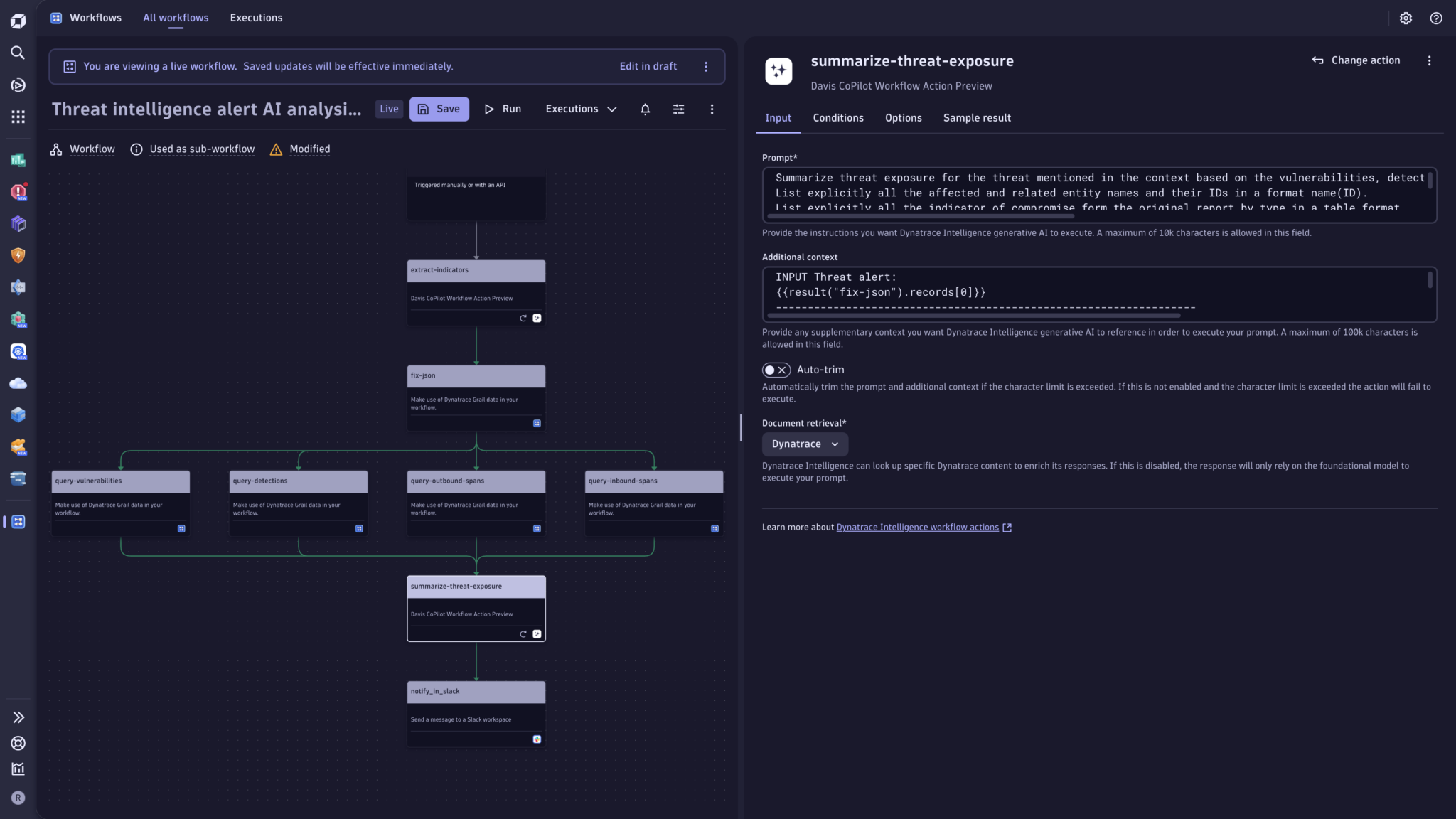The image size is (1456, 819).
Task: Switch to the Conditions tab
Action: pyautogui.click(x=837, y=118)
